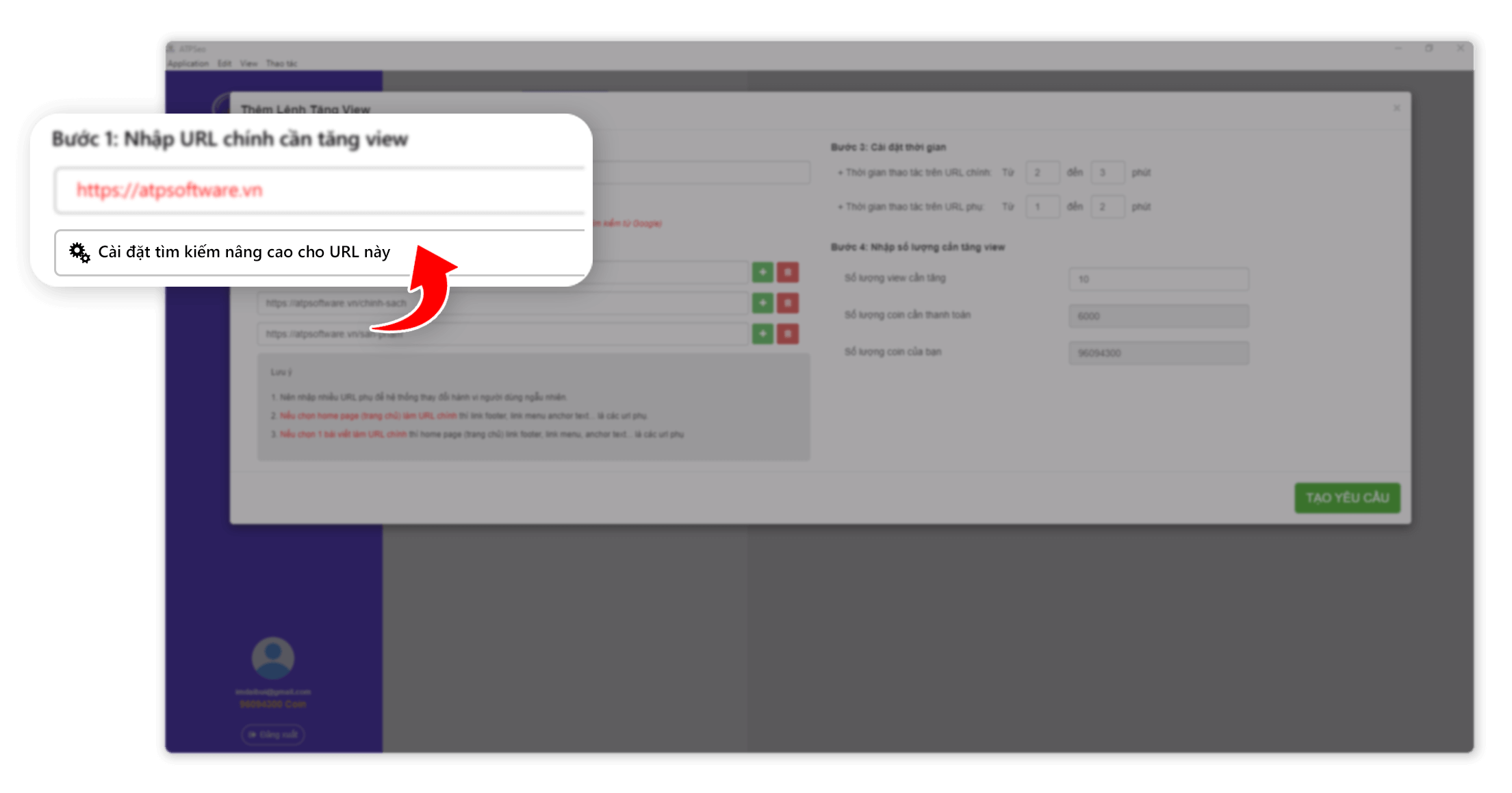Click the green plus on the first sub-URL row

(x=763, y=272)
